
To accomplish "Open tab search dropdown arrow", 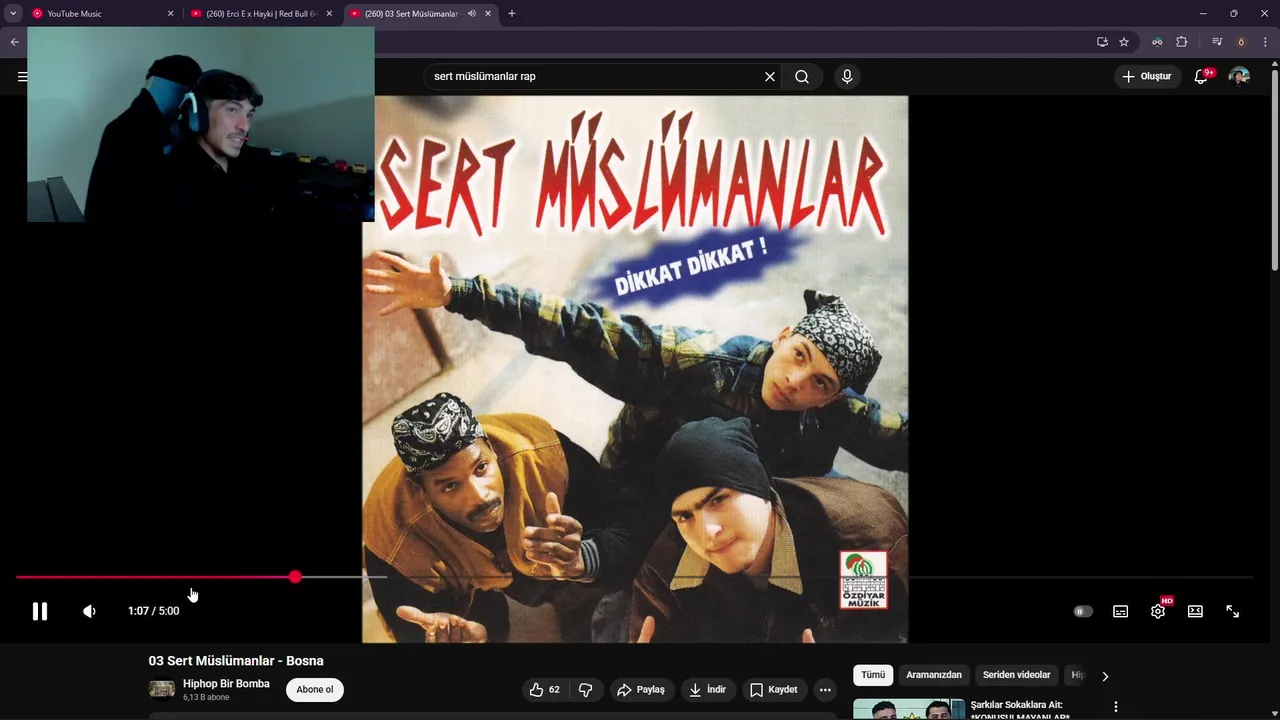I will (x=13, y=14).
